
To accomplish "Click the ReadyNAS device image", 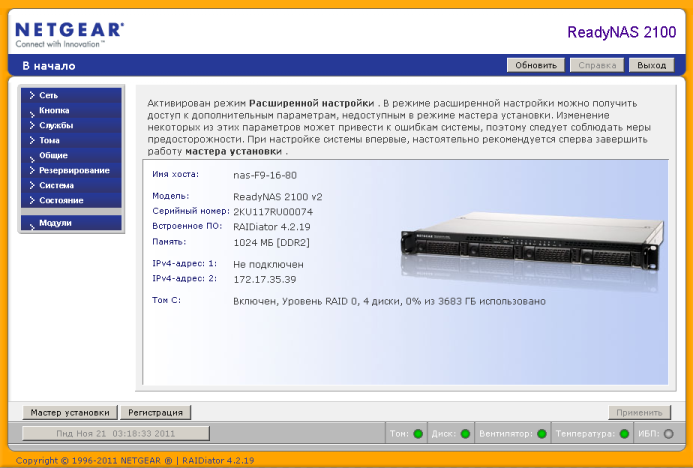I will tap(532, 242).
